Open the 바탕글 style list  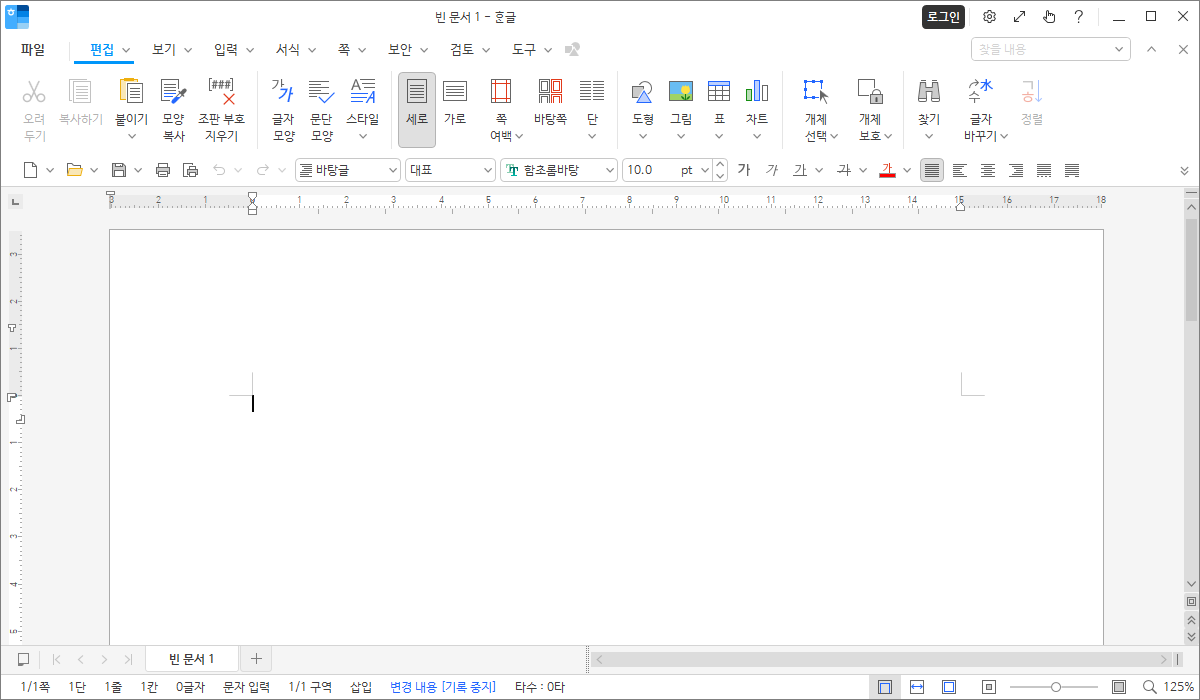345,169
